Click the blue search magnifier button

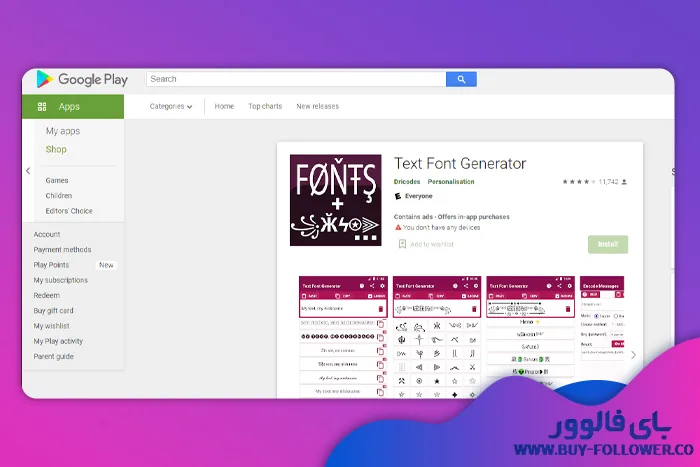click(461, 79)
